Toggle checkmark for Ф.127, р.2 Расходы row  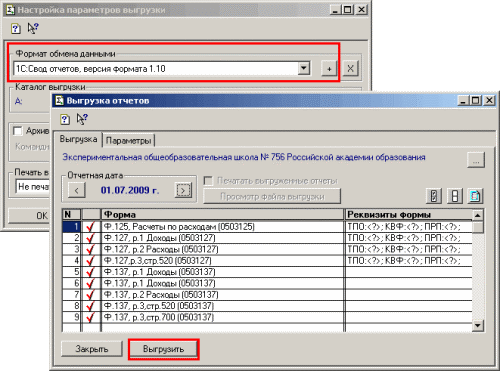pyautogui.click(x=90, y=249)
